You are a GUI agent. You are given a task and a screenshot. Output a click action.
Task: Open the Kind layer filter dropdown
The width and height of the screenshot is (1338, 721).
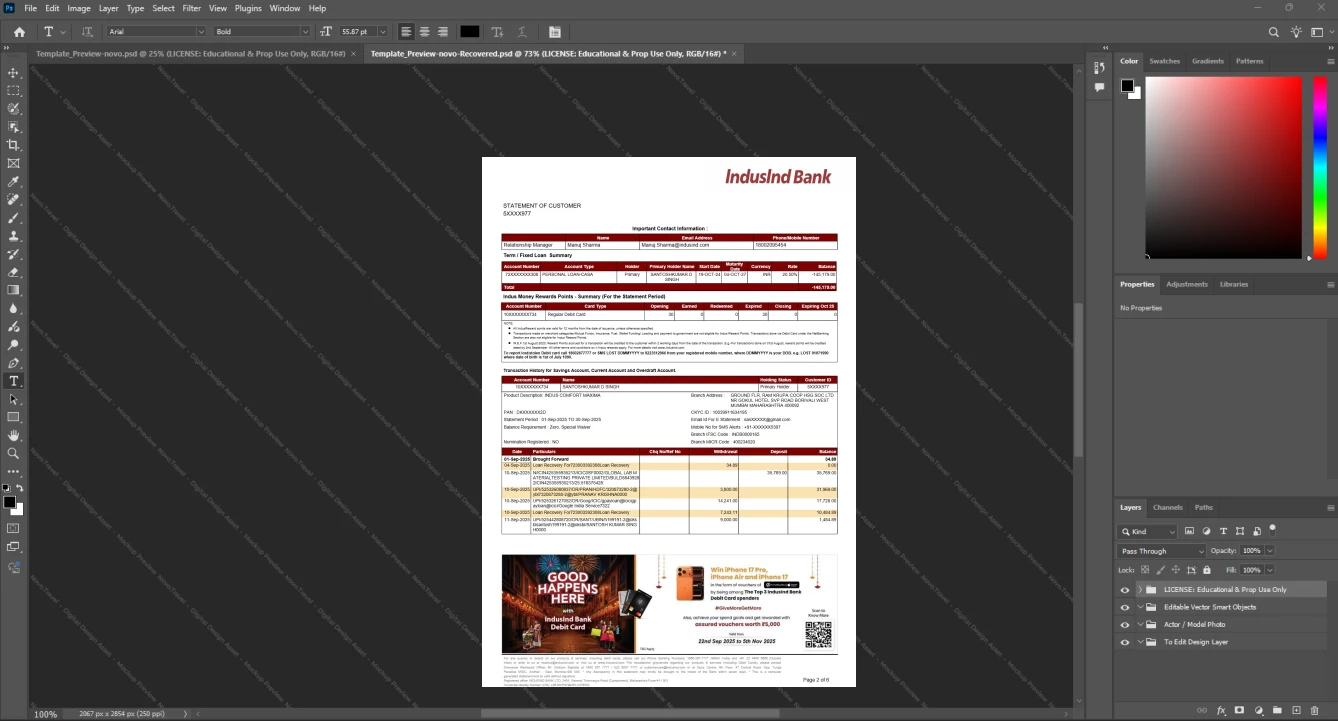(x=1148, y=532)
